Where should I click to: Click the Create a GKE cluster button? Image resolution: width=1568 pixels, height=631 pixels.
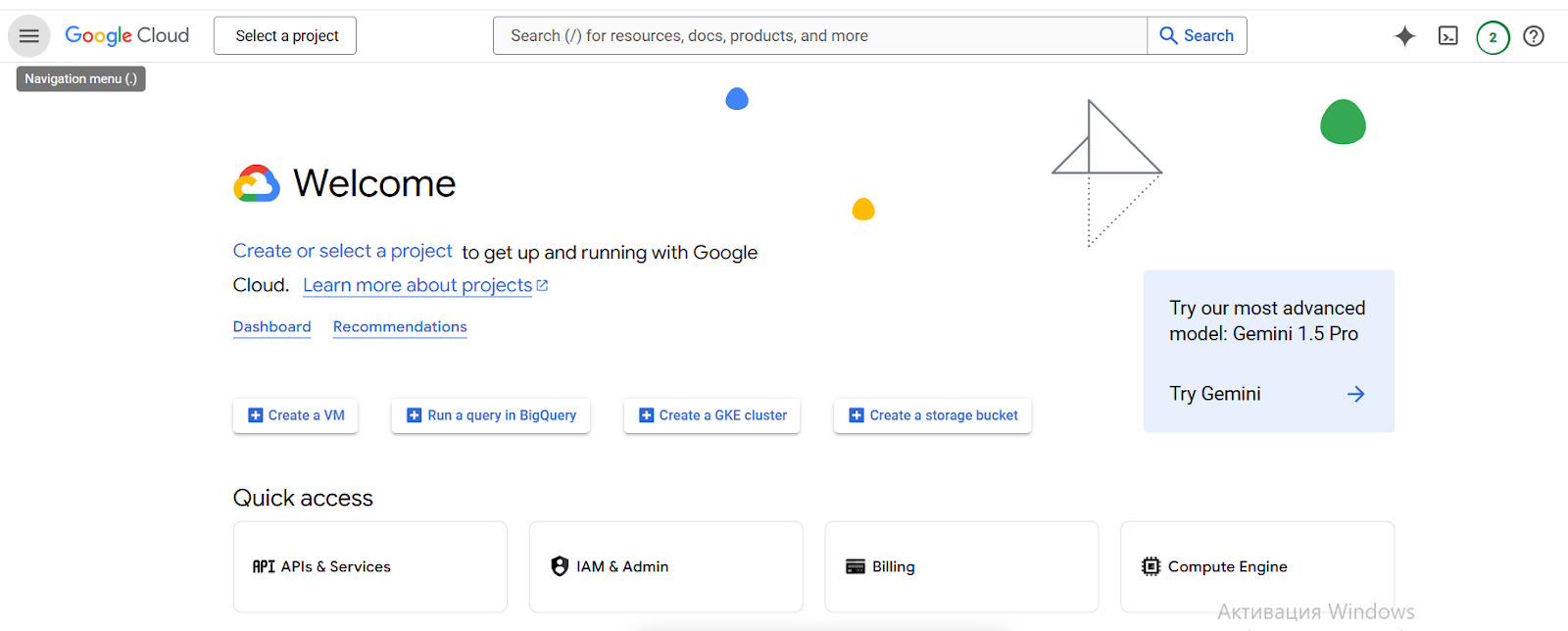[712, 415]
